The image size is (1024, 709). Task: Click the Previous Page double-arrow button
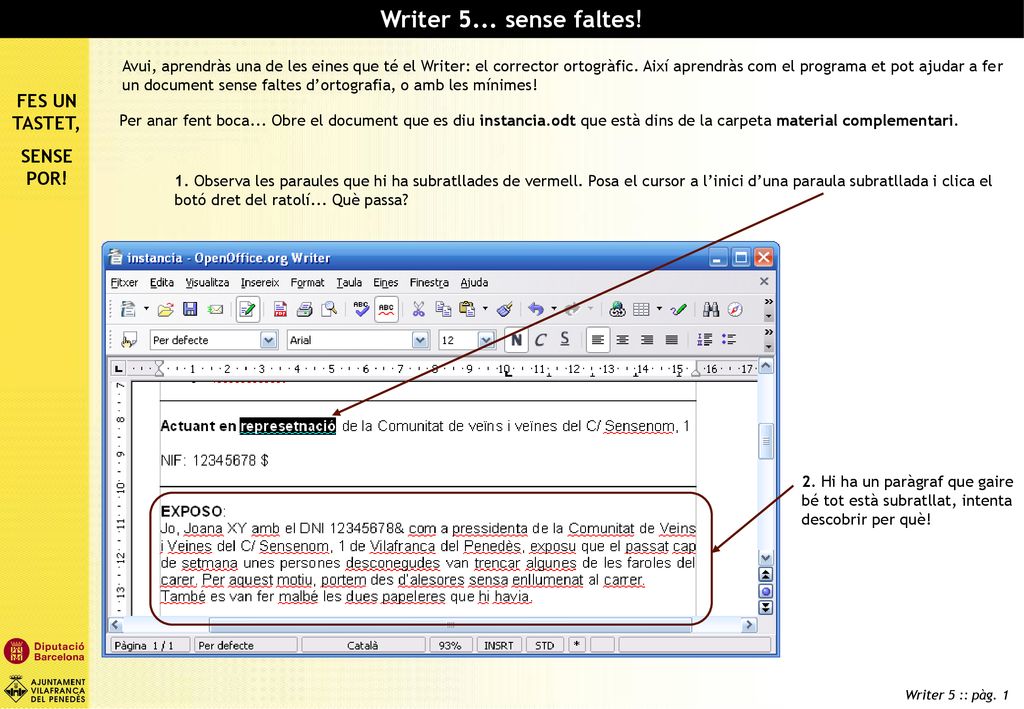tap(766, 575)
